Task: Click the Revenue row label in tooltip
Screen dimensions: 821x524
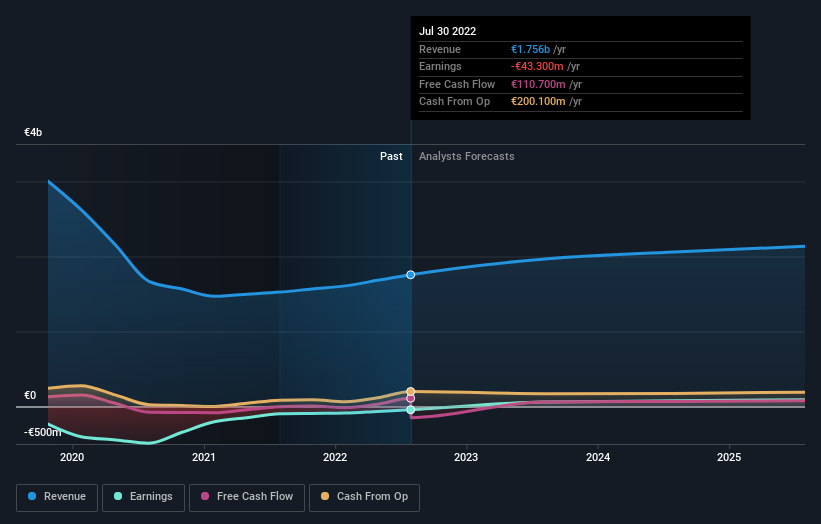Action: (440, 49)
